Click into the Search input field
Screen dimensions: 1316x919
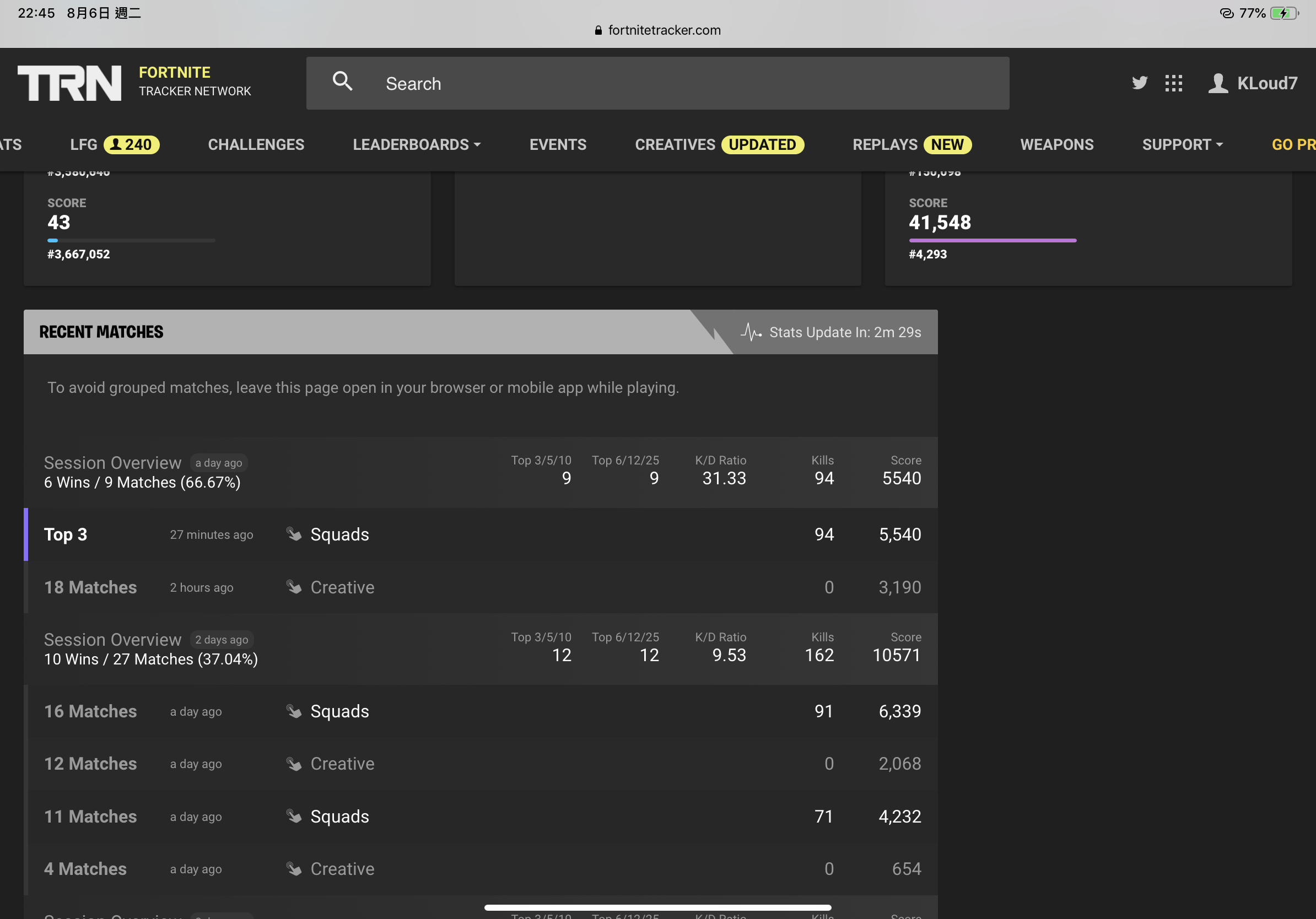[x=657, y=83]
